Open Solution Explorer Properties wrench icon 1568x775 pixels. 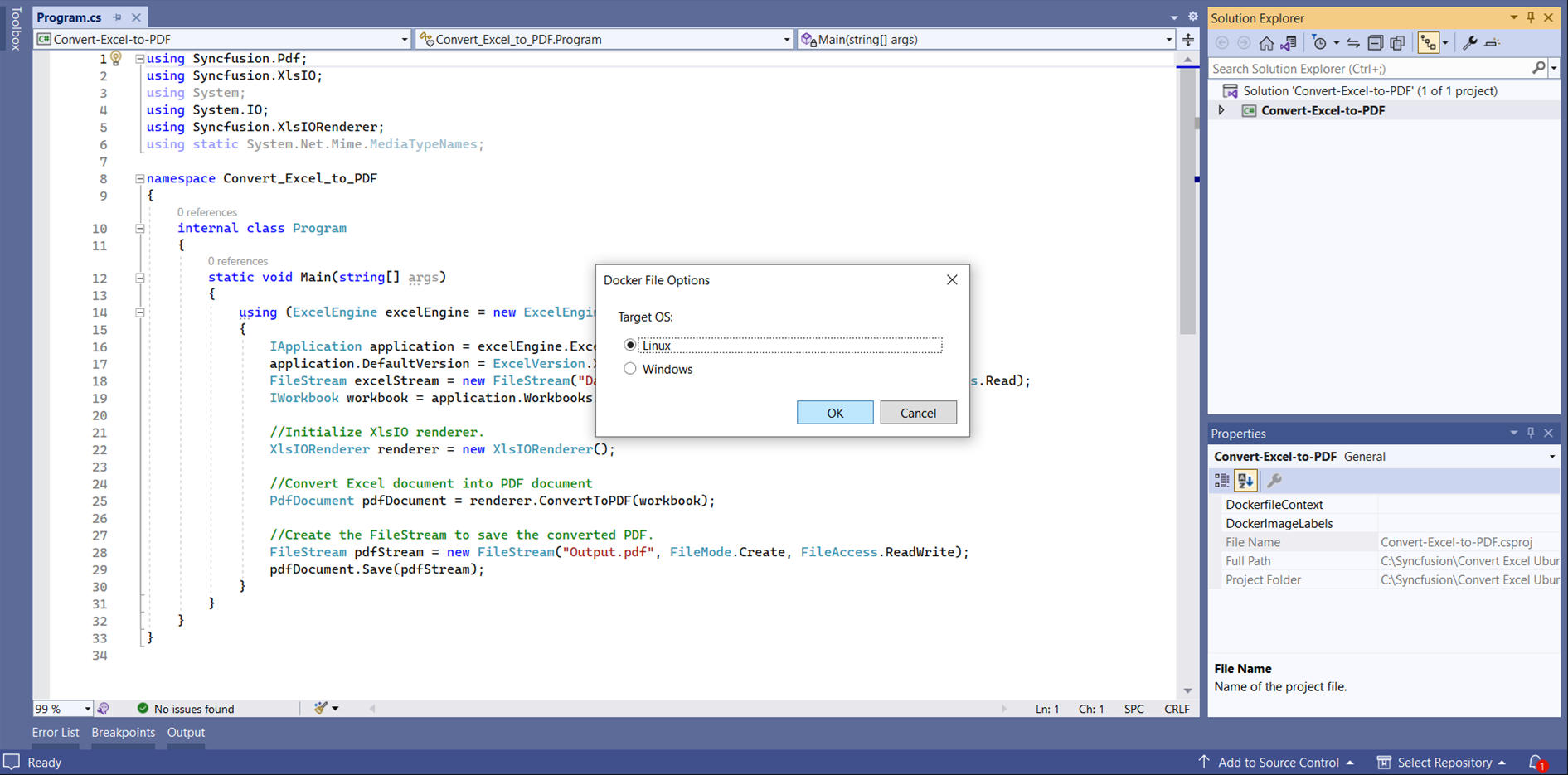(x=1469, y=43)
